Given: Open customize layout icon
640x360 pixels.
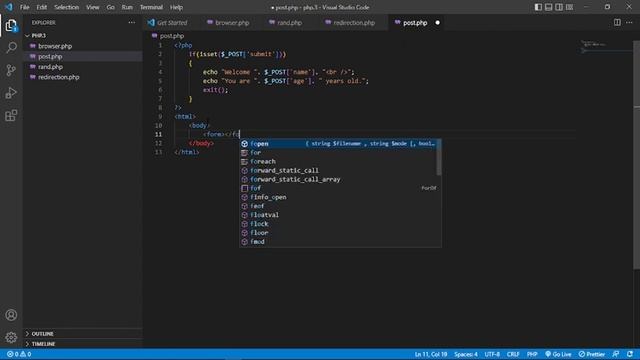Looking at the screenshot, I should tap(569, 7).
